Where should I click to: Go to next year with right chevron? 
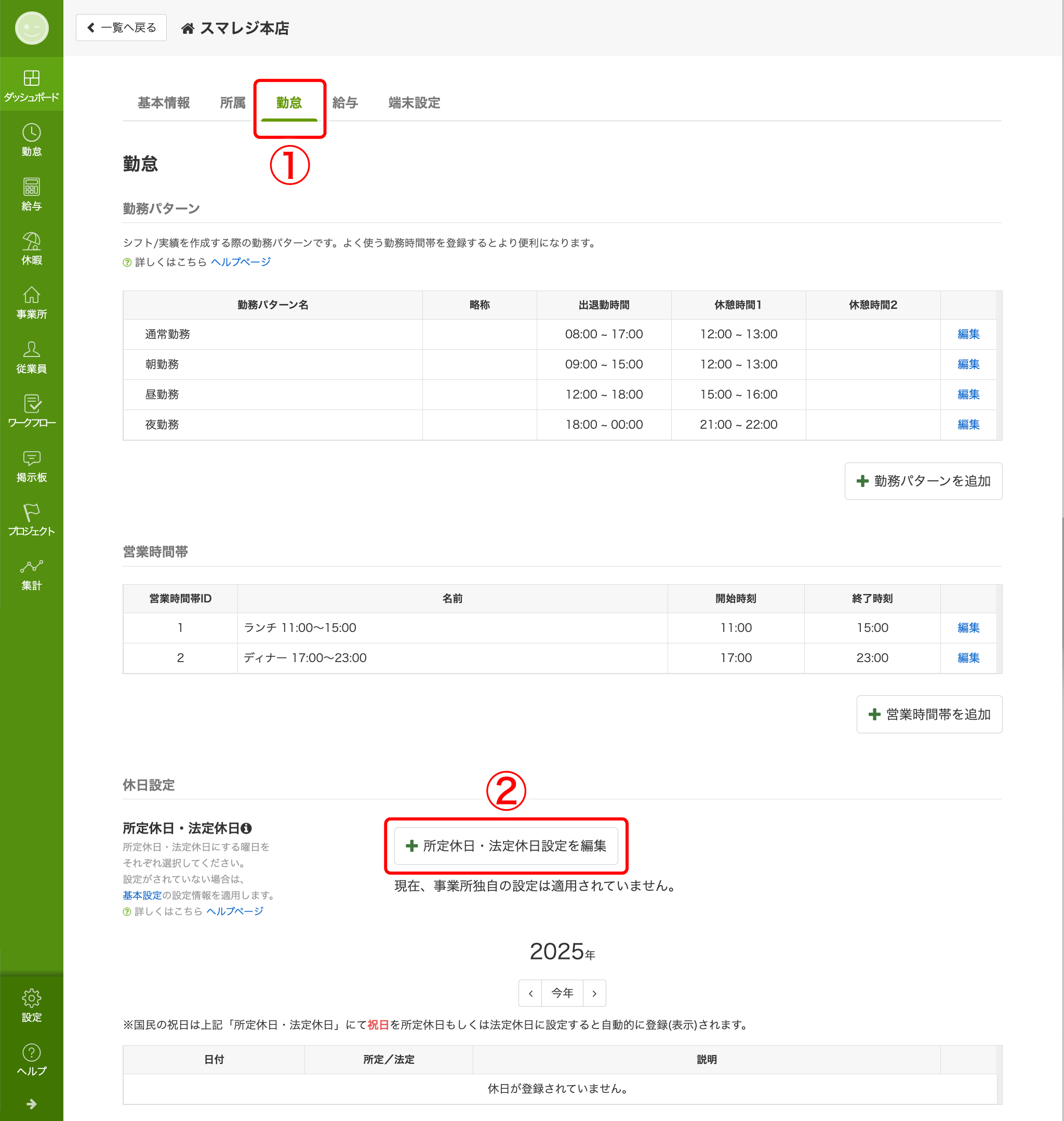point(594,993)
